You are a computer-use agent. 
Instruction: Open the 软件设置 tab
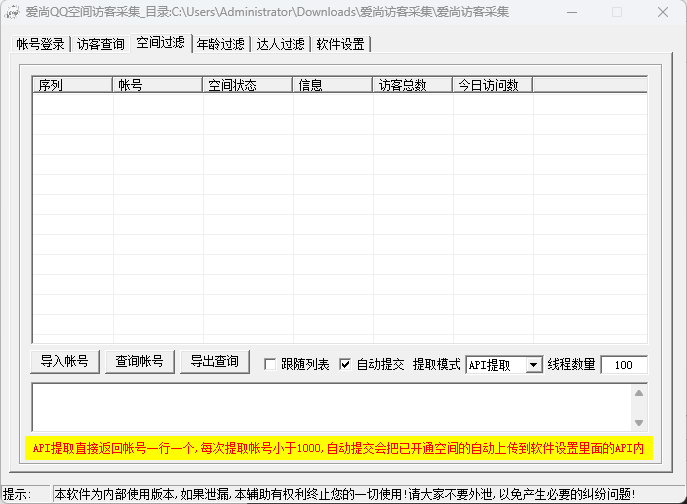click(x=340, y=44)
